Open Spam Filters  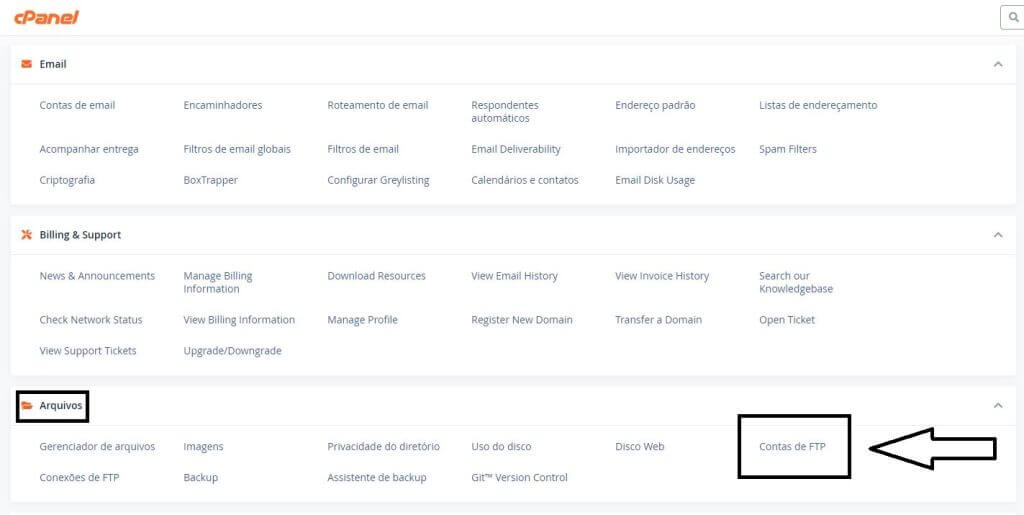787,149
